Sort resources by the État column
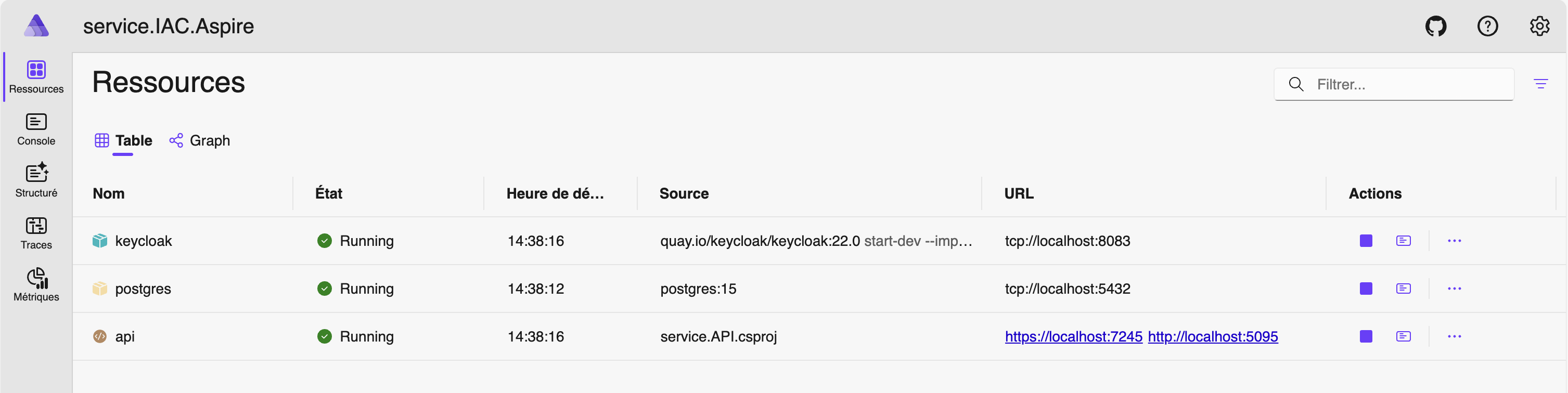This screenshot has width=1568, height=393. tap(328, 193)
